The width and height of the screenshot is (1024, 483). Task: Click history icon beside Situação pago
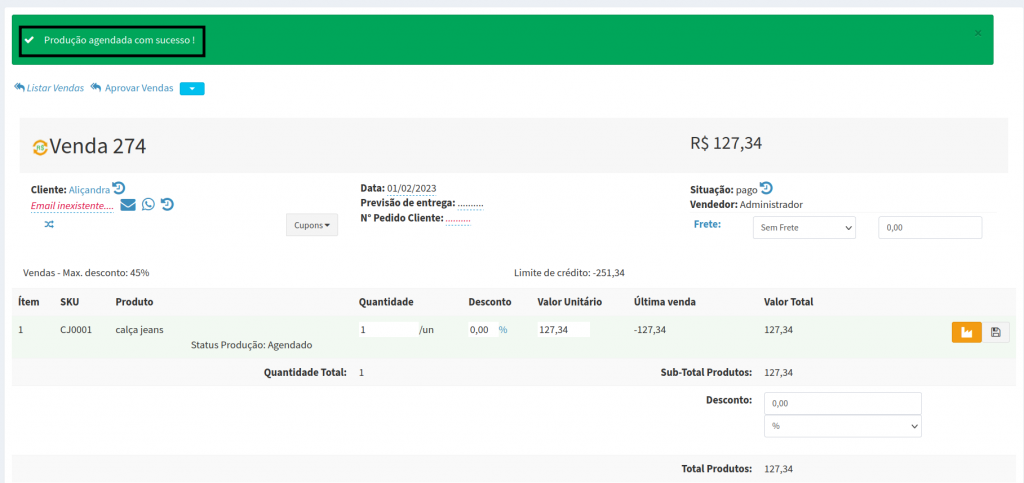pyautogui.click(x=766, y=188)
